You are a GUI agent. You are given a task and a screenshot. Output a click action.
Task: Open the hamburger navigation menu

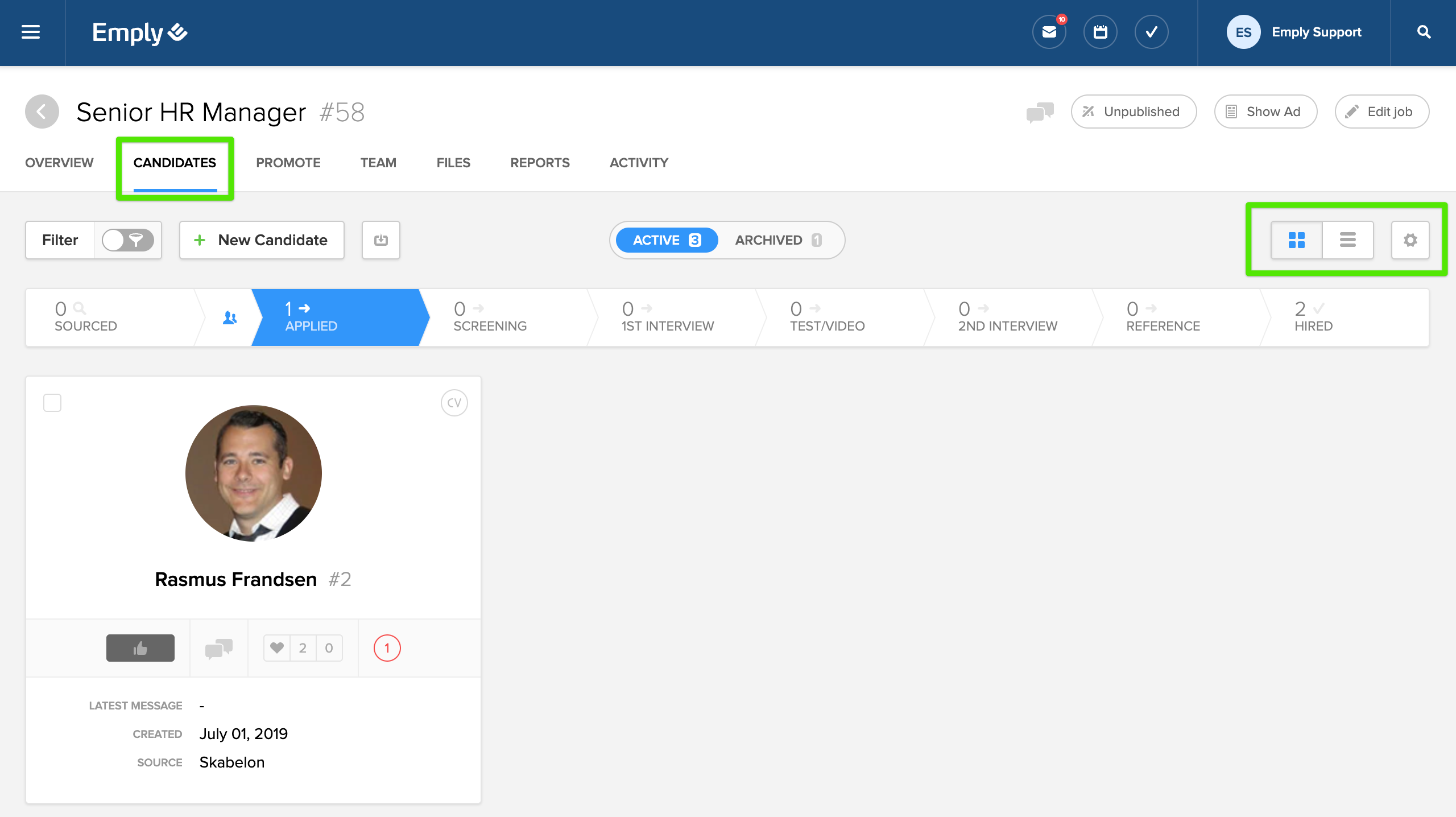coord(31,32)
